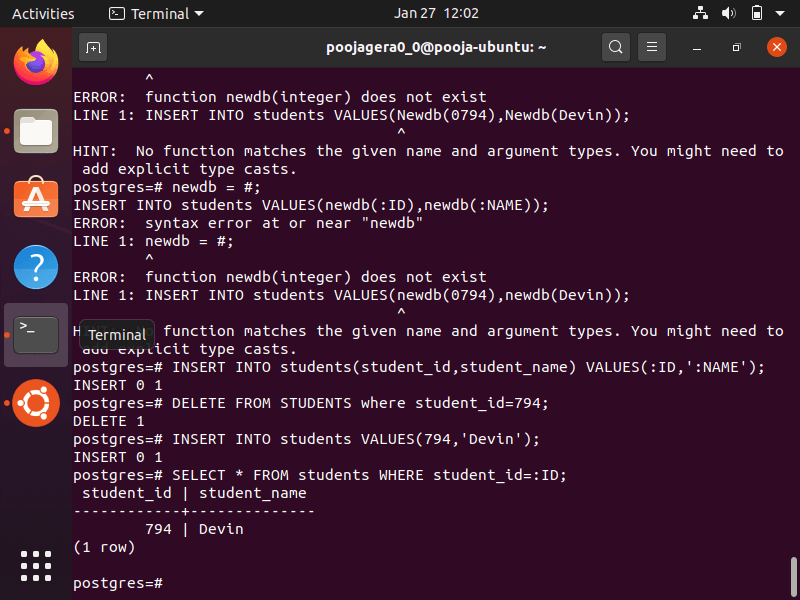Click the battery indicator icon
Viewport: 800px width, 600px height.
coord(757,14)
